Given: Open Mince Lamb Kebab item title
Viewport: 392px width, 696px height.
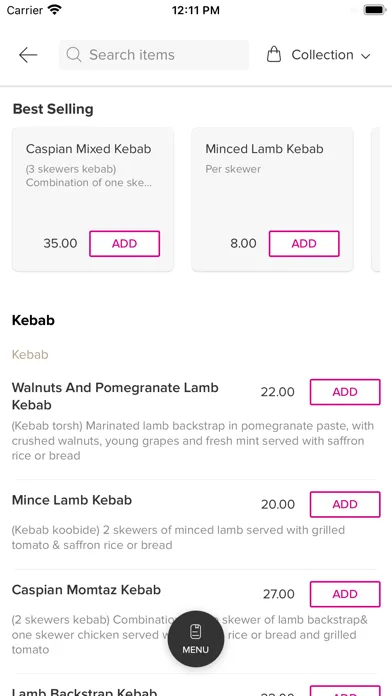Looking at the screenshot, I should (72, 500).
